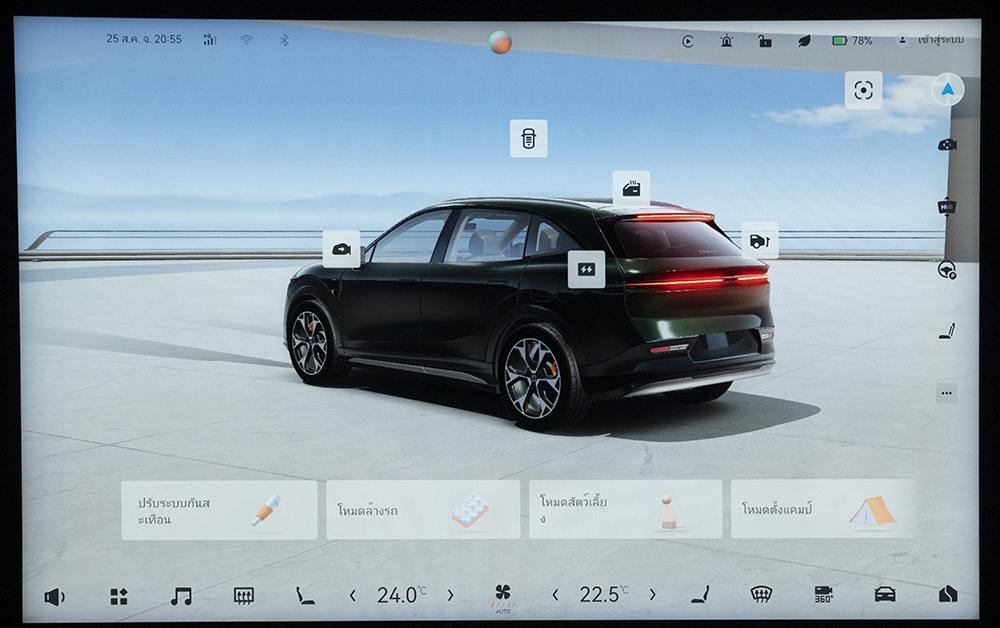
Task: Open the pet mode card
Action: [x=625, y=509]
